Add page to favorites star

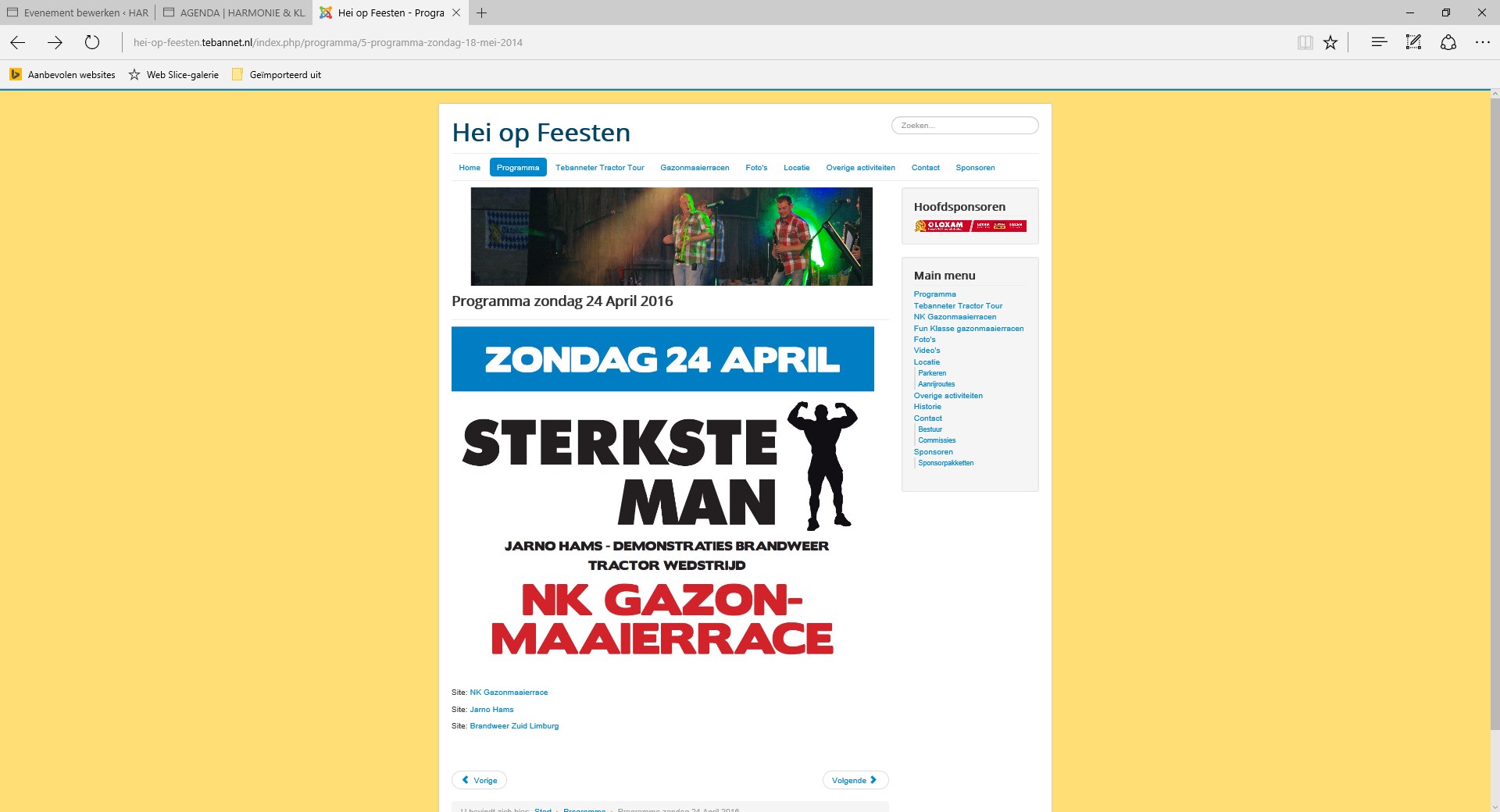[x=1330, y=42]
